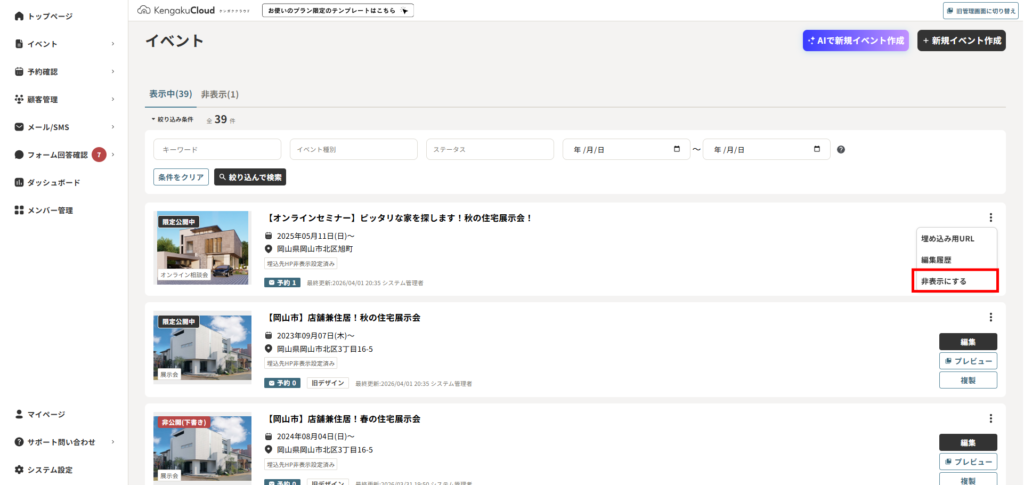The width and height of the screenshot is (1024, 485).
Task: Click the キーワード search input field
Action: coord(217,149)
